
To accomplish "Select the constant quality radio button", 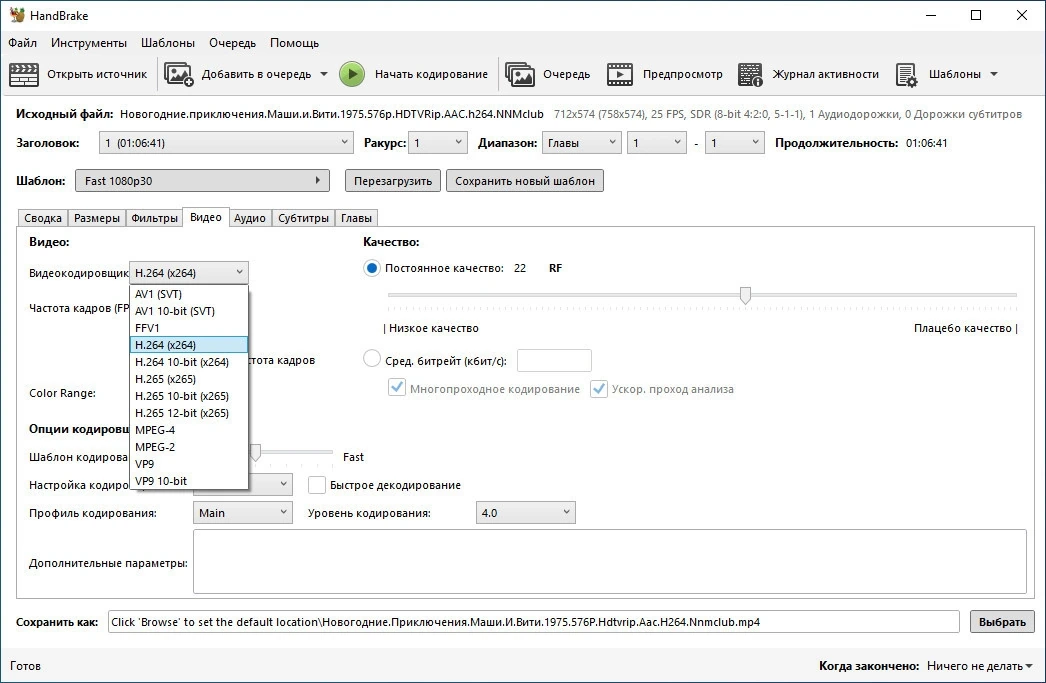I will point(372,268).
